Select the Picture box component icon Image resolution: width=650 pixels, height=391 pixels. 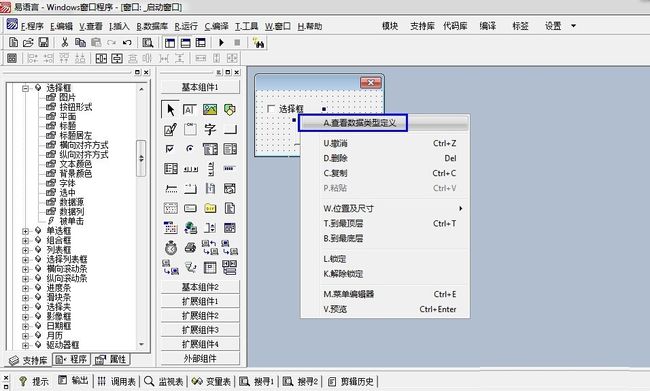click(210, 109)
